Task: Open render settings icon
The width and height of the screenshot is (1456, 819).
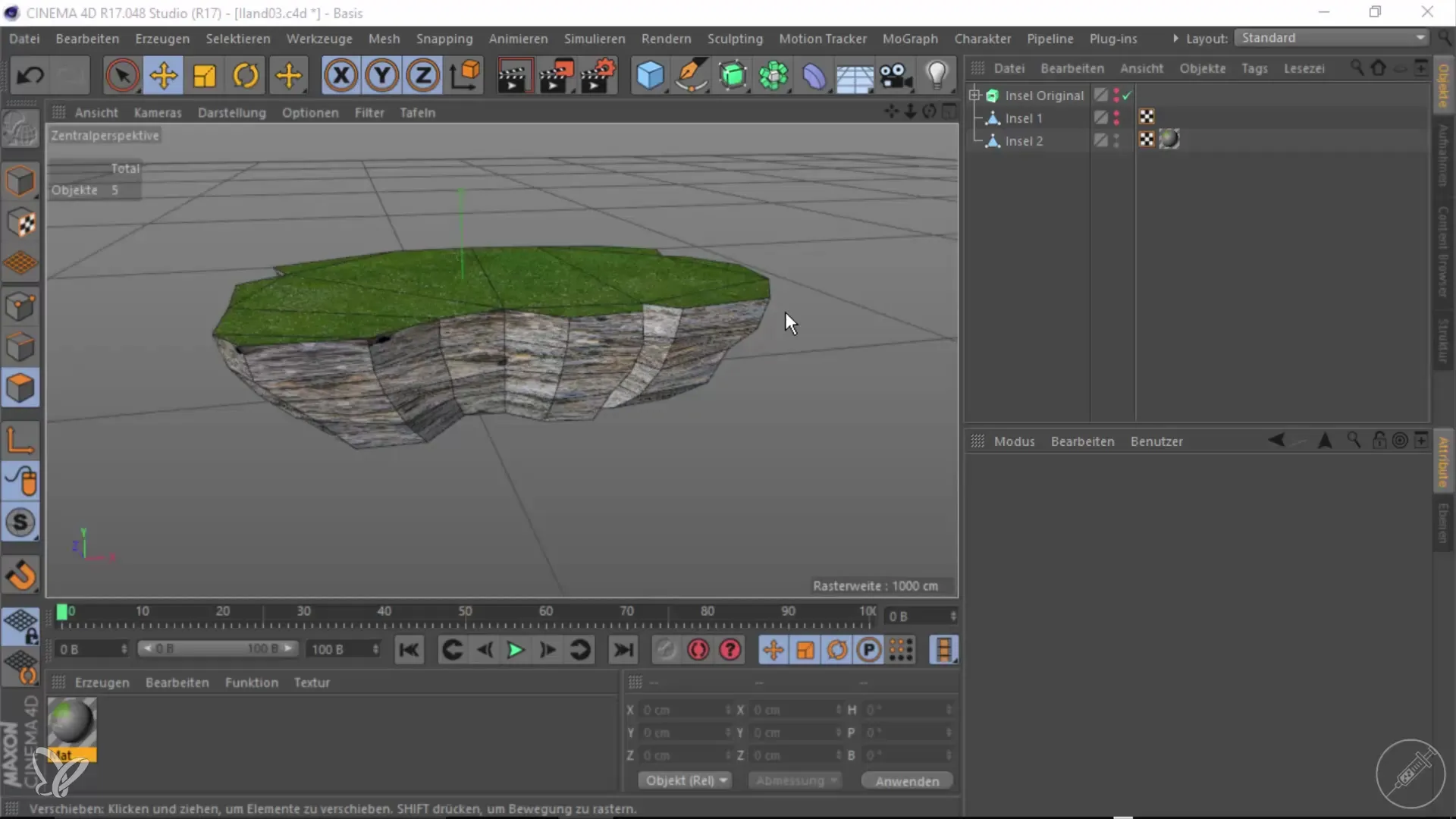Action: 598,75
